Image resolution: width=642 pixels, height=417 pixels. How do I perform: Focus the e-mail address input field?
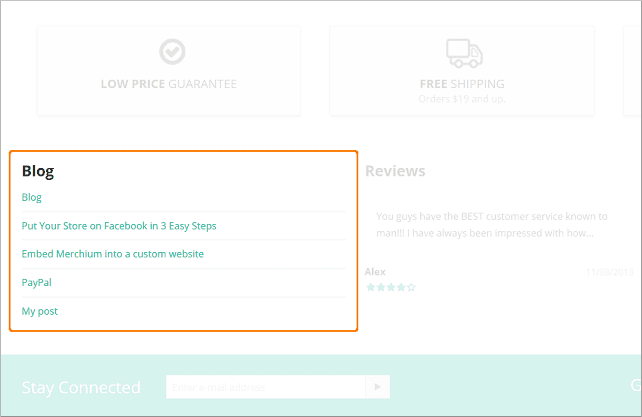point(266,387)
